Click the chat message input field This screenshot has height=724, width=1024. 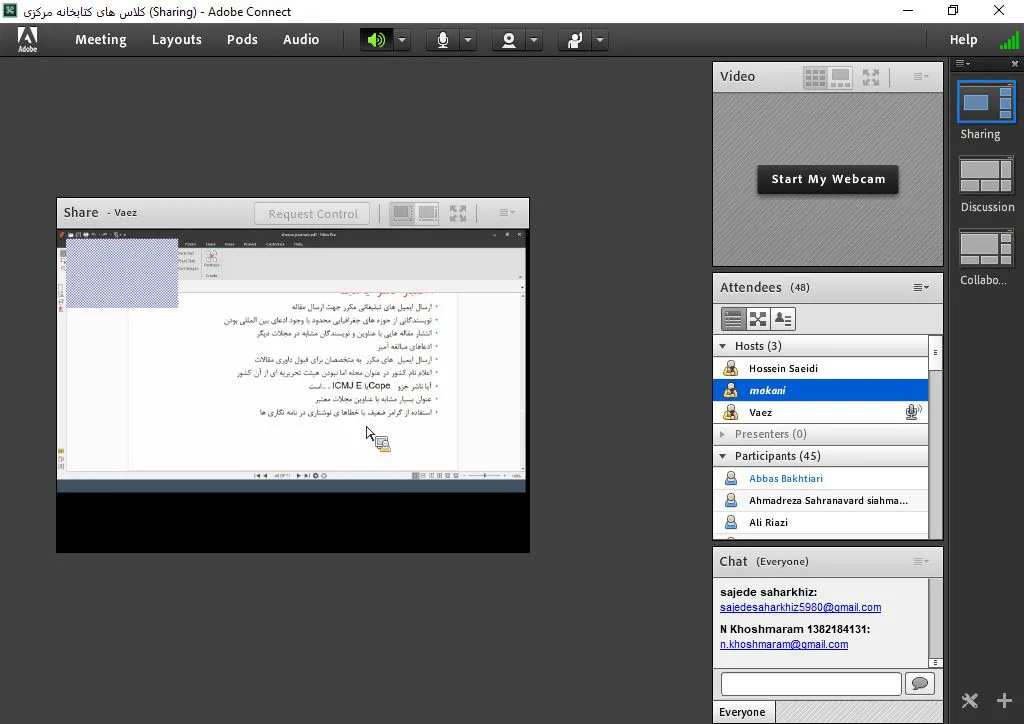811,684
